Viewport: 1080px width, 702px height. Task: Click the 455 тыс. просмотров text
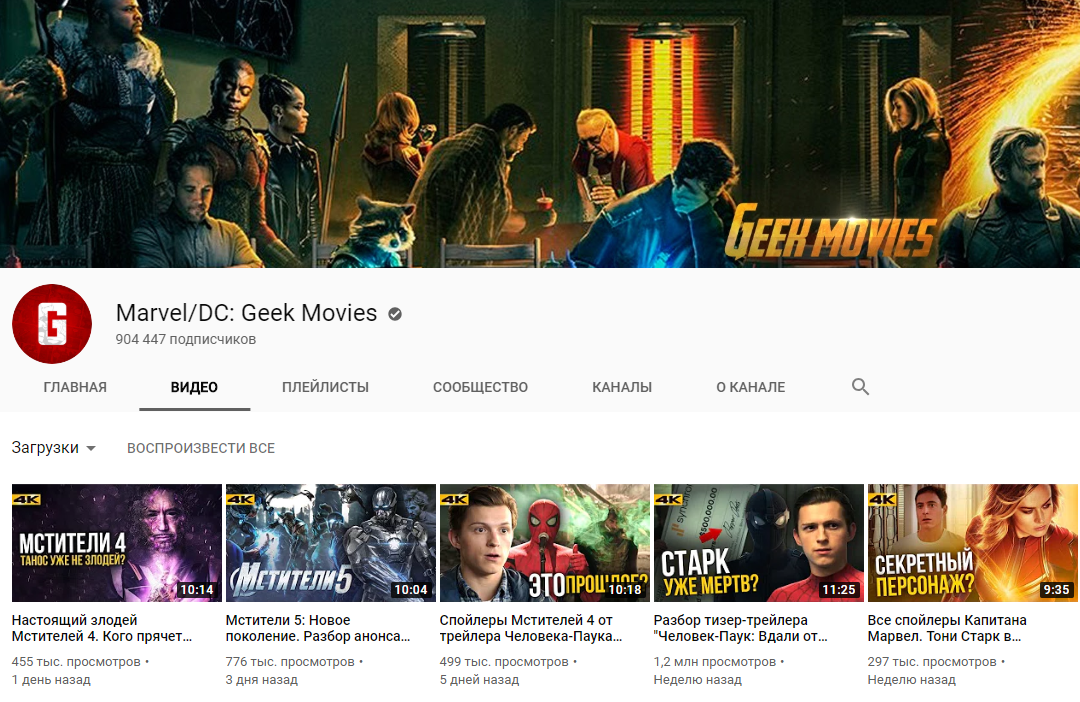pos(76,662)
